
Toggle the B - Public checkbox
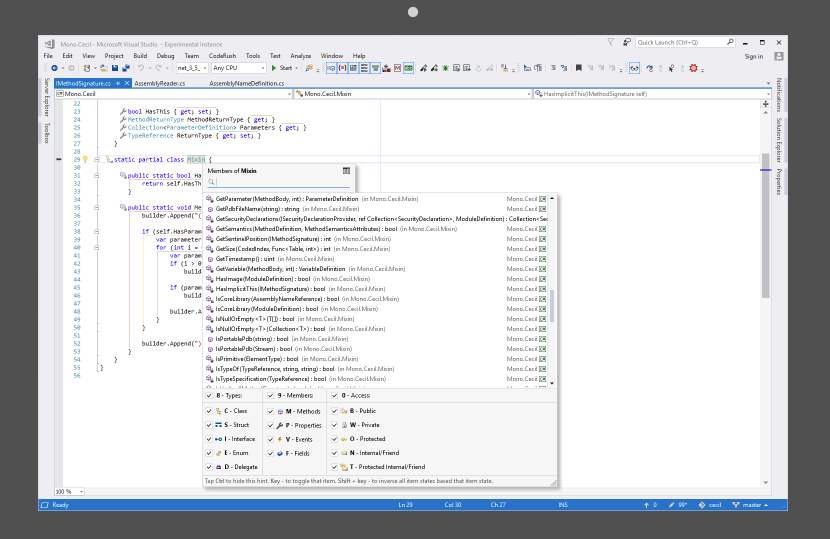pyautogui.click(x=335, y=410)
